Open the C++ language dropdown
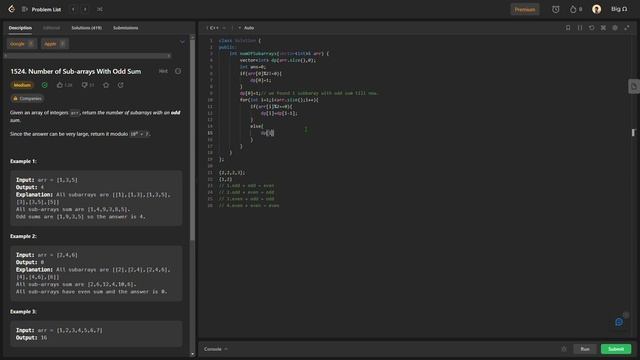The width and height of the screenshot is (640, 360). click(x=216, y=28)
